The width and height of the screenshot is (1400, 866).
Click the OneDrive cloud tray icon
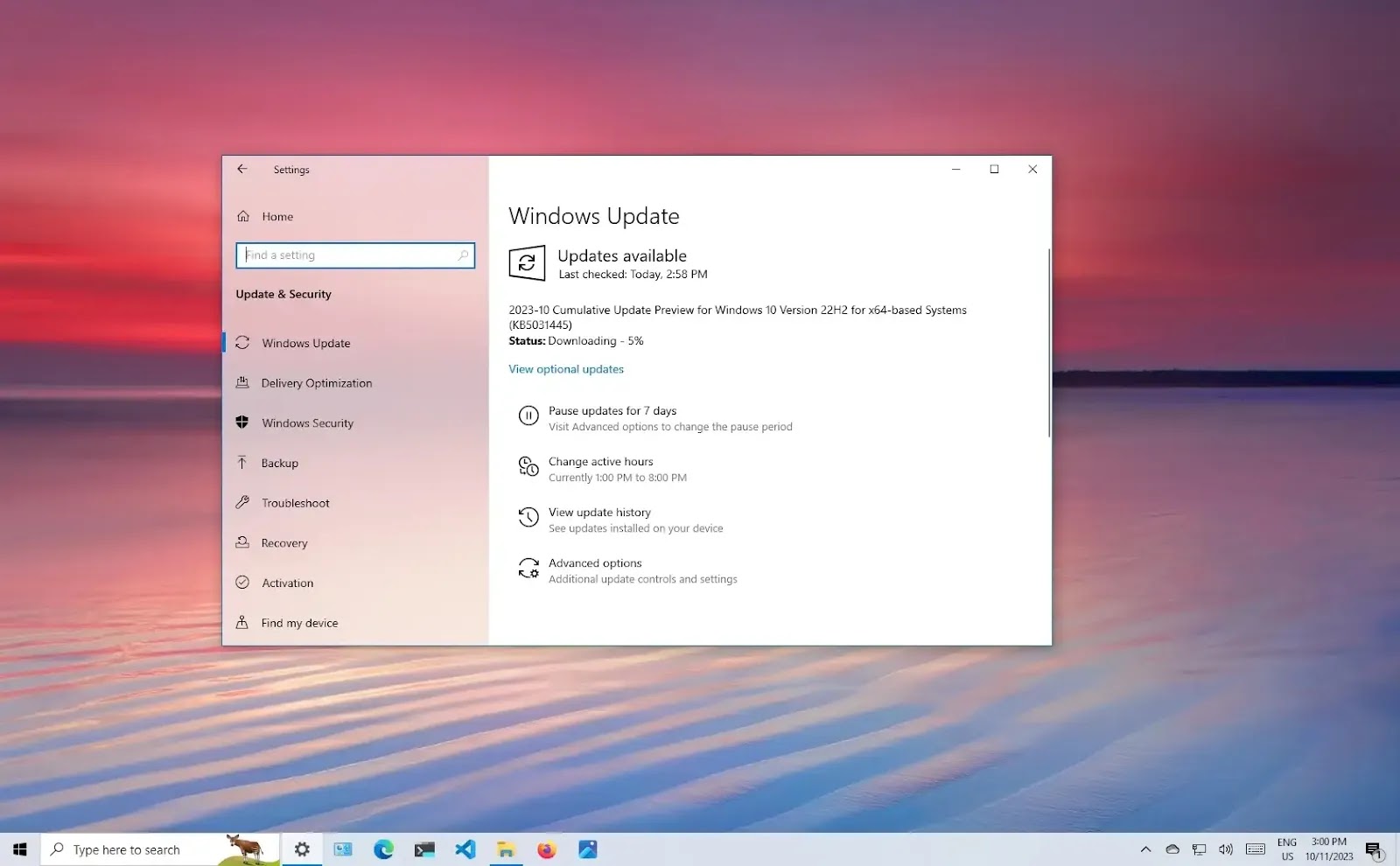[x=1172, y=849]
